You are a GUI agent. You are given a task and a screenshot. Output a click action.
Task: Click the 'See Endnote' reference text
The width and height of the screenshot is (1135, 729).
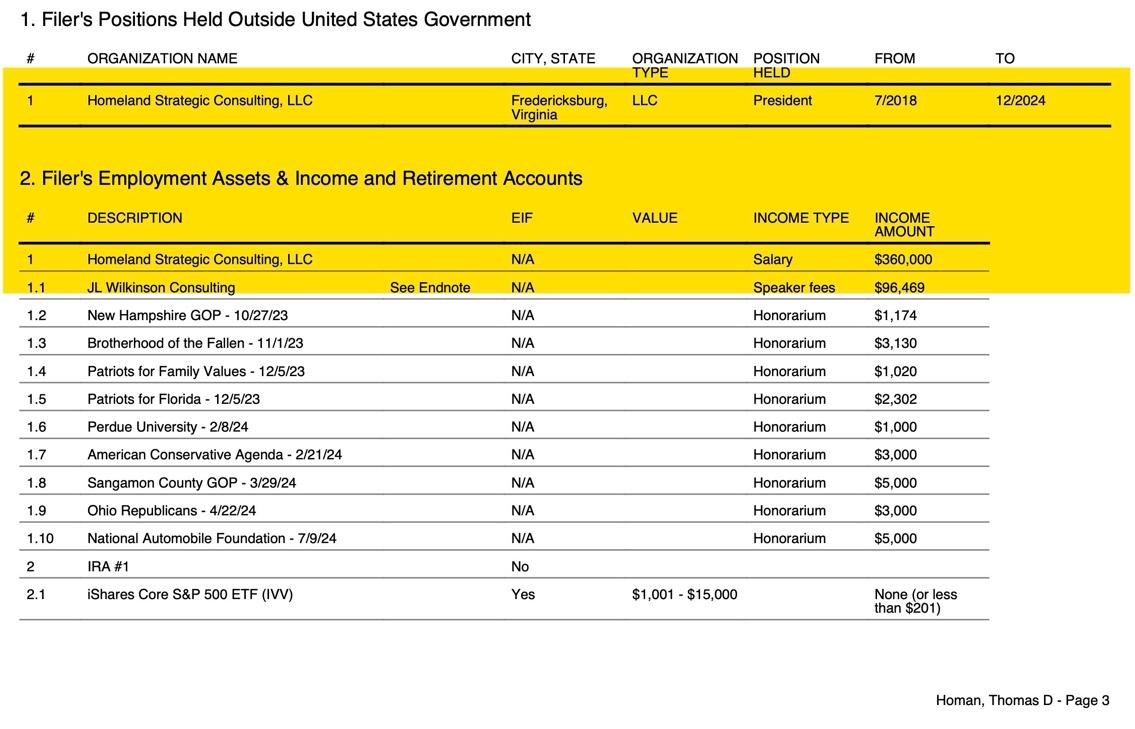(x=429, y=288)
